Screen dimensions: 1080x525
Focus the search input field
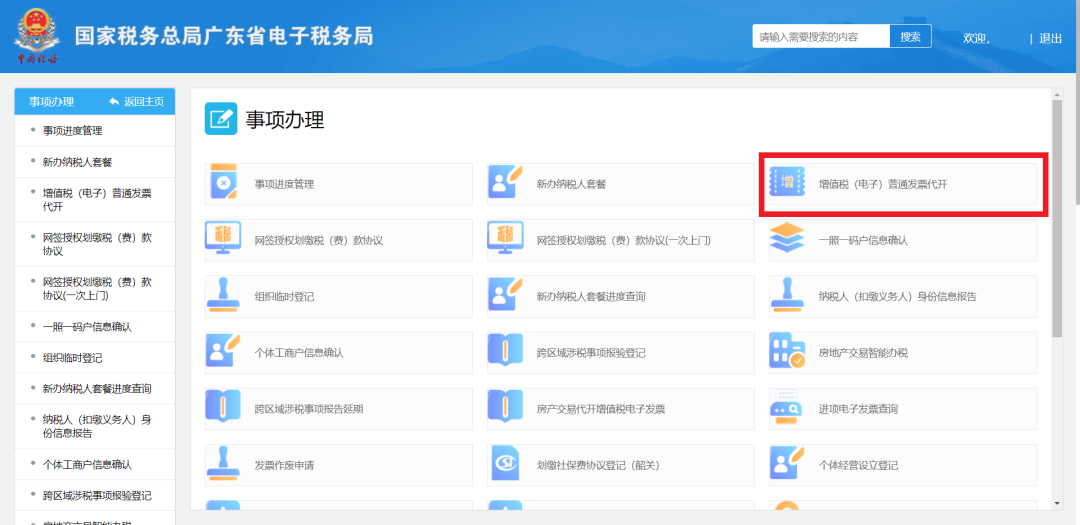point(821,37)
